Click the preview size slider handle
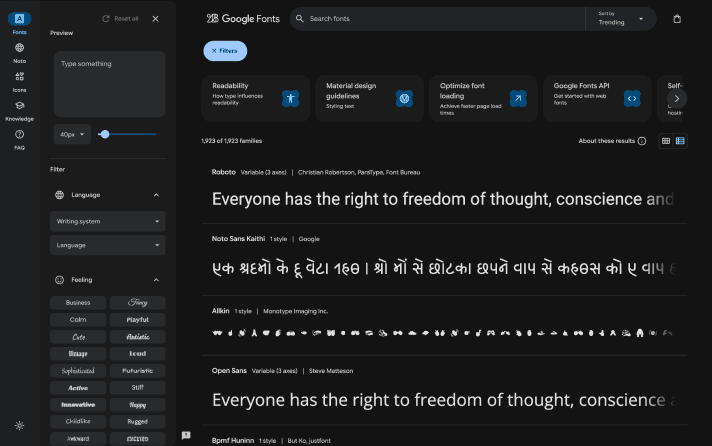The width and height of the screenshot is (712, 446). (x=105, y=134)
